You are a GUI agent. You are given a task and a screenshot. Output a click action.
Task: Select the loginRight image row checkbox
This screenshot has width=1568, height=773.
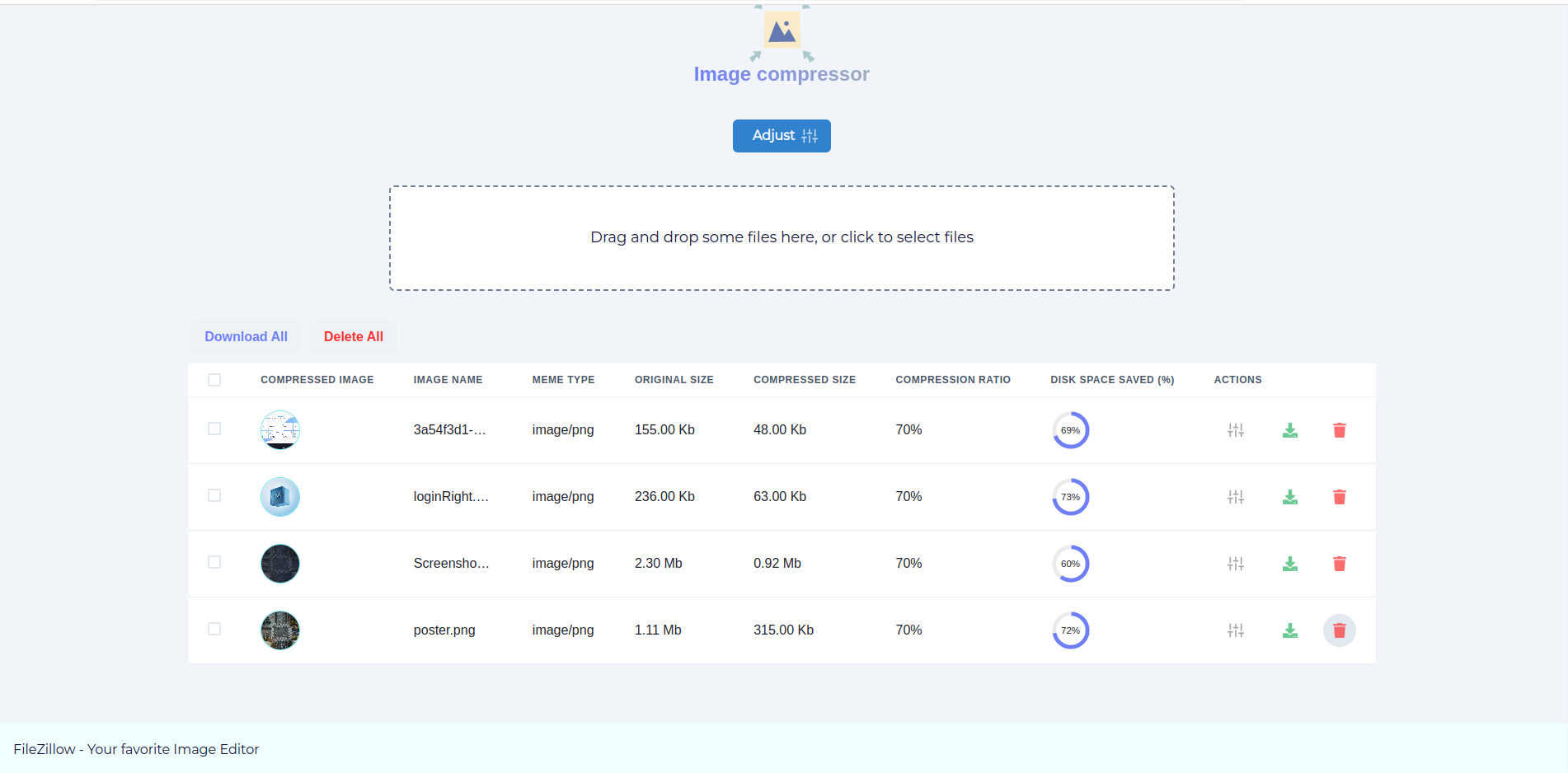pos(214,495)
